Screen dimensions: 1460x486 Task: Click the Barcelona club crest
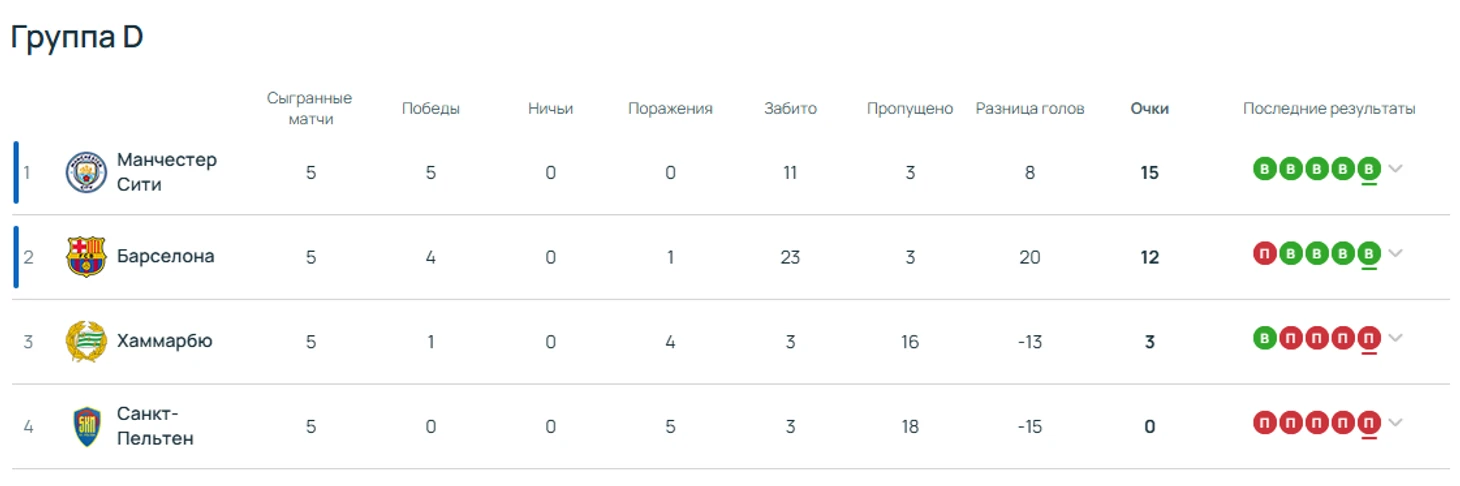86,257
